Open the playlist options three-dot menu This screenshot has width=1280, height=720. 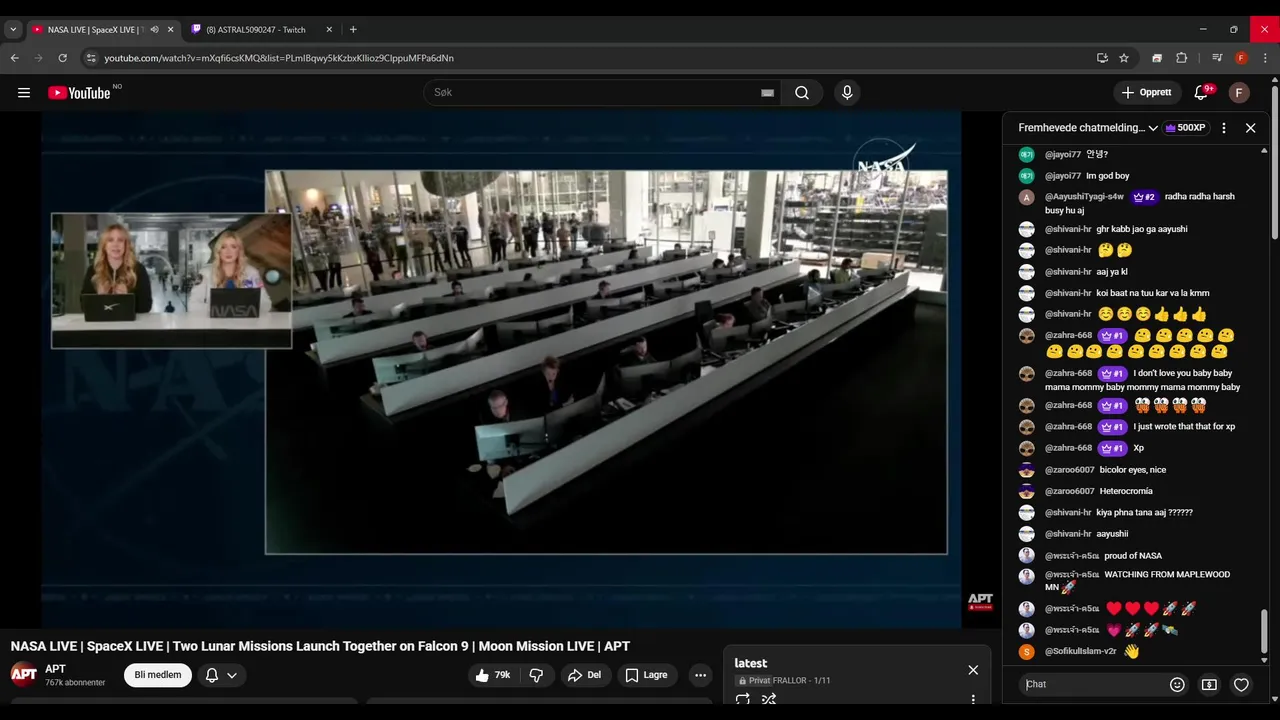973,699
